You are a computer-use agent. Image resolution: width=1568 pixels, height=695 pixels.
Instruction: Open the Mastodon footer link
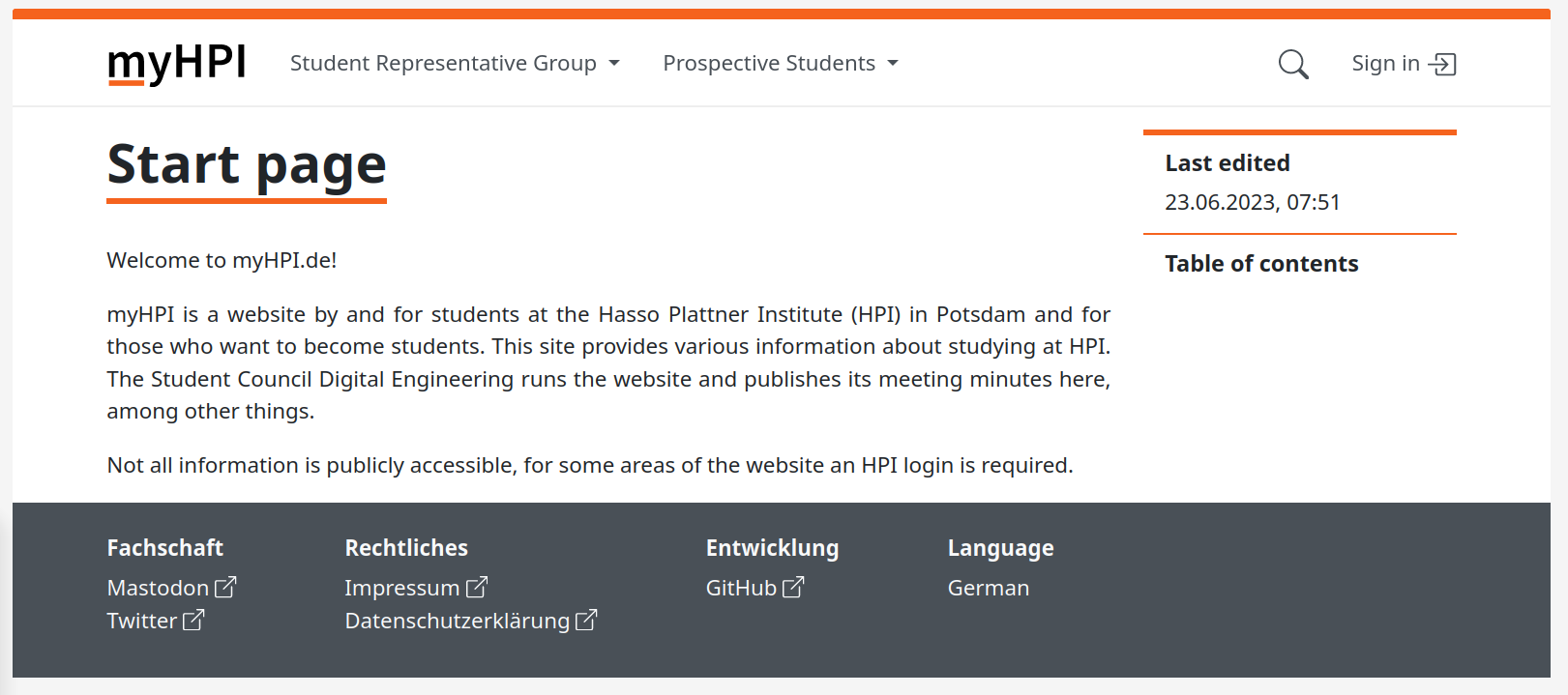tap(158, 588)
